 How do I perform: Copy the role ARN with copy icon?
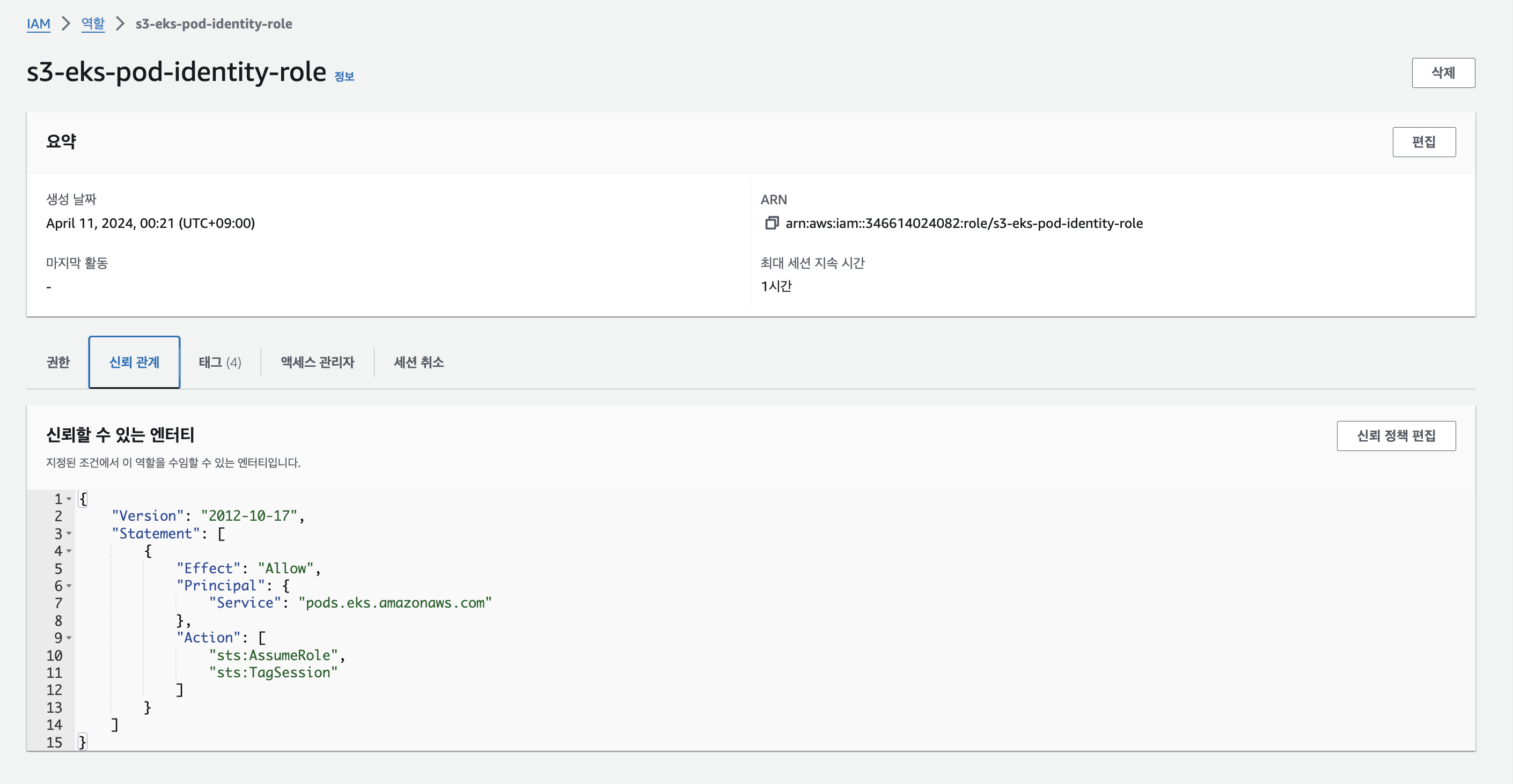pos(771,223)
